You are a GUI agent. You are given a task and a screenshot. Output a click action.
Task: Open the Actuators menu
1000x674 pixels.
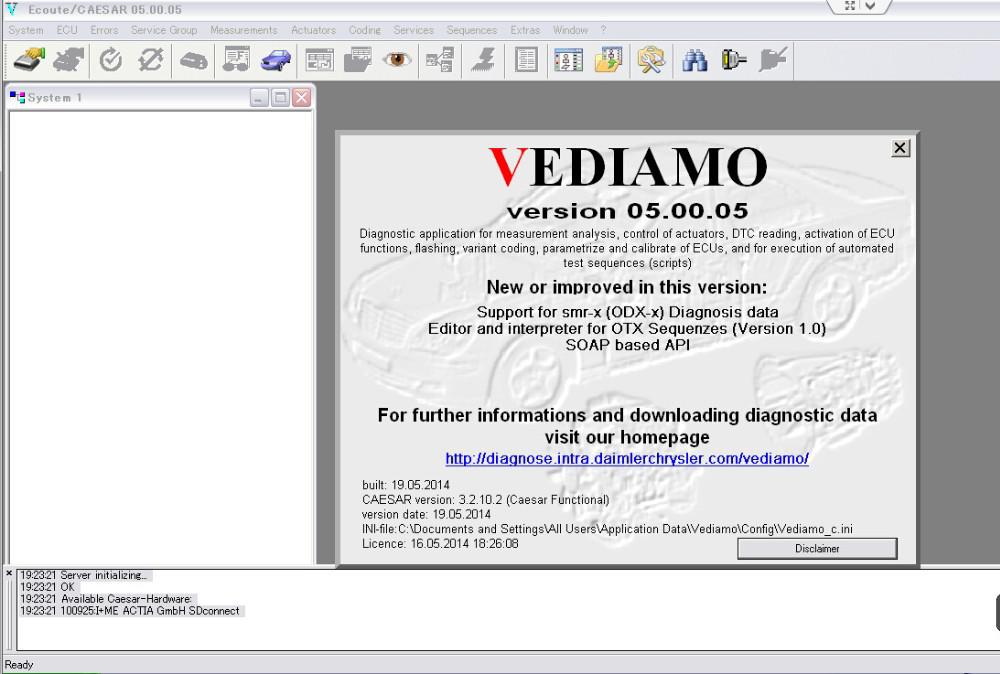[x=313, y=30]
